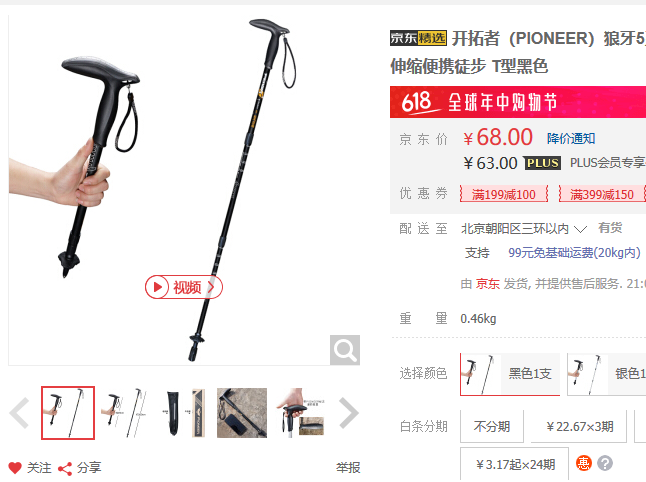This screenshot has height=482, width=646.
Task: Choose 不分期 installment option
Action: pyautogui.click(x=492, y=426)
